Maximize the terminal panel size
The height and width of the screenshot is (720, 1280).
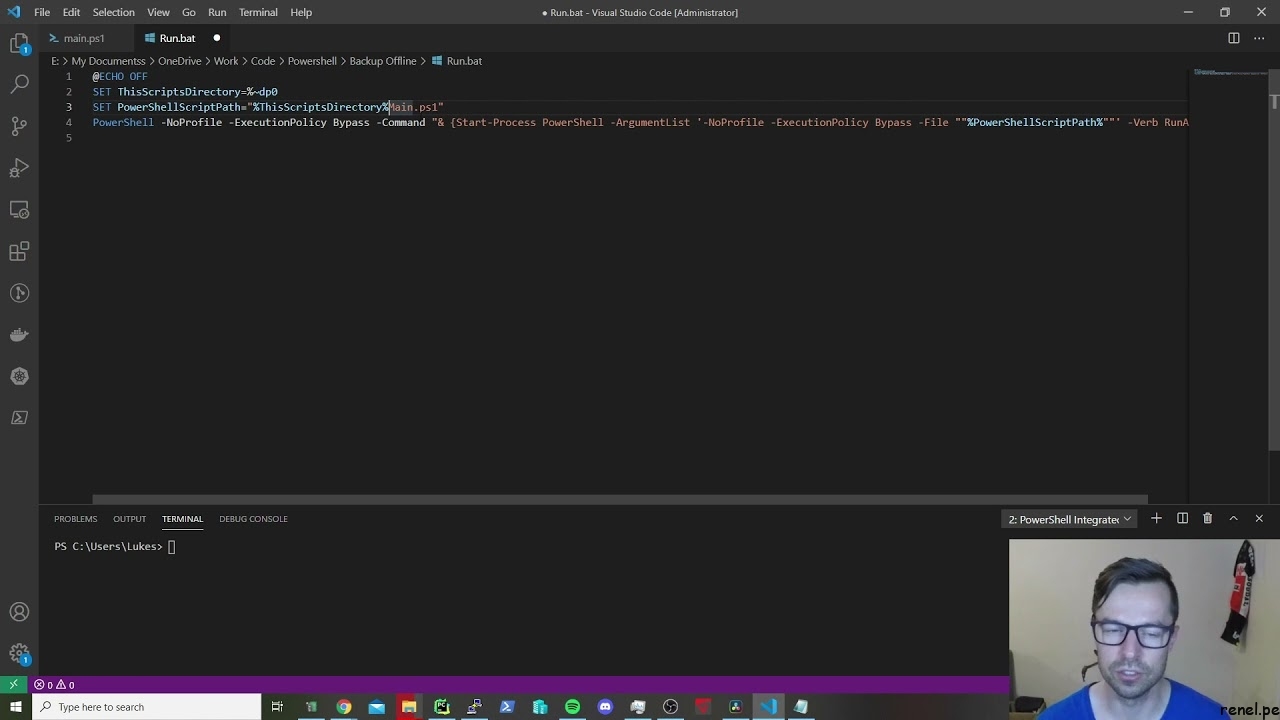coord(1233,519)
